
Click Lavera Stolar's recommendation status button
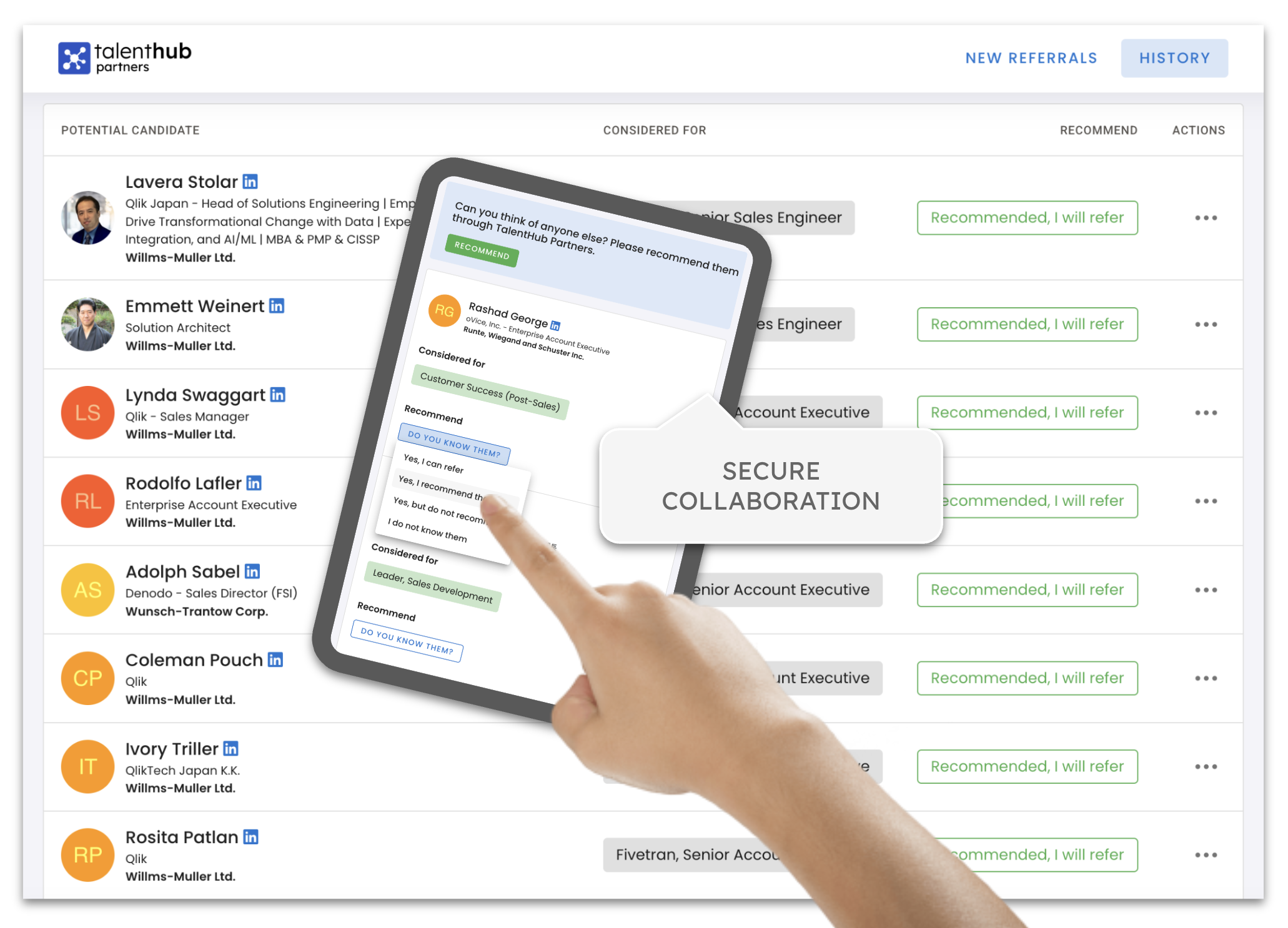click(1027, 218)
